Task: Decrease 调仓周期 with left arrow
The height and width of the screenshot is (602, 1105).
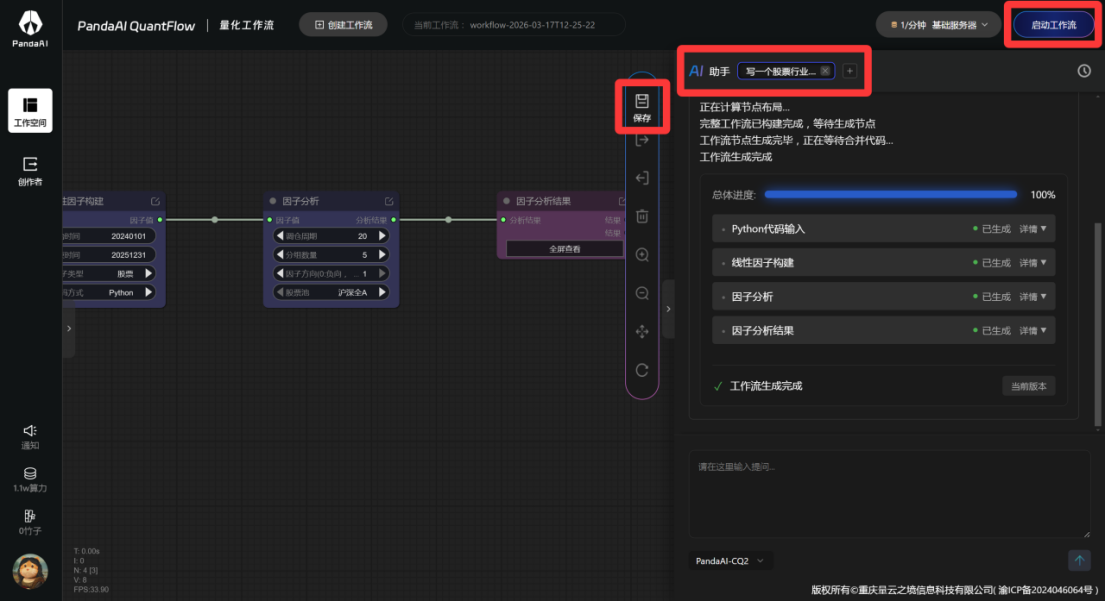Action: tap(280, 236)
